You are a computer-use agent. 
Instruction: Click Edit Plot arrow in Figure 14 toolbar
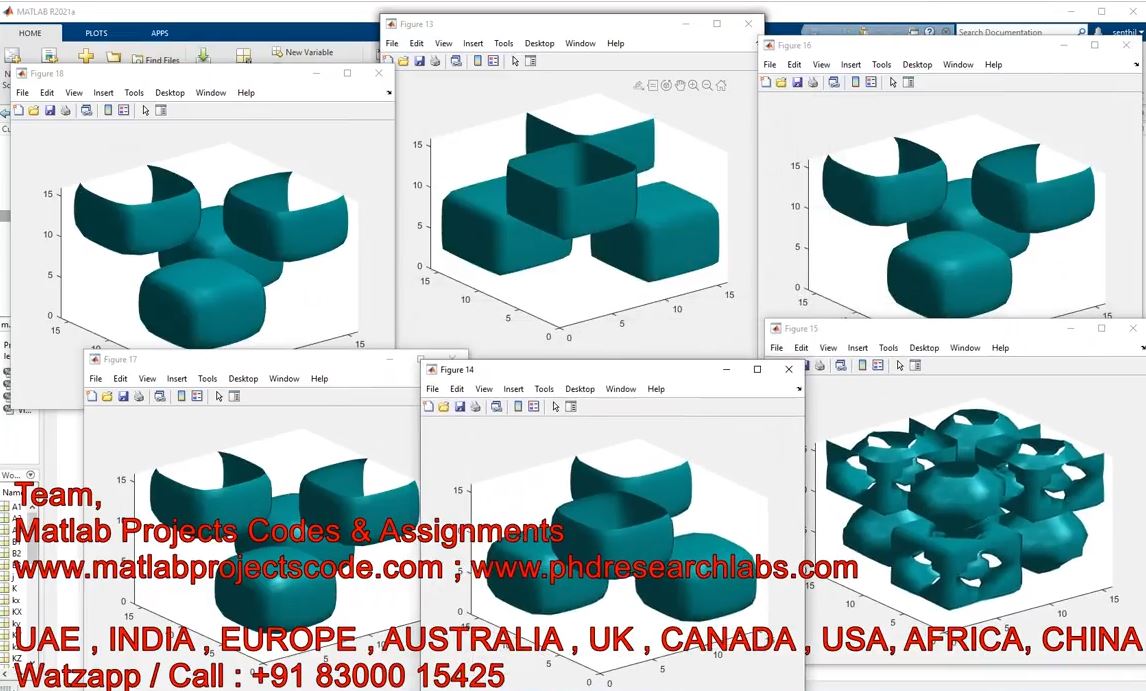click(555, 407)
